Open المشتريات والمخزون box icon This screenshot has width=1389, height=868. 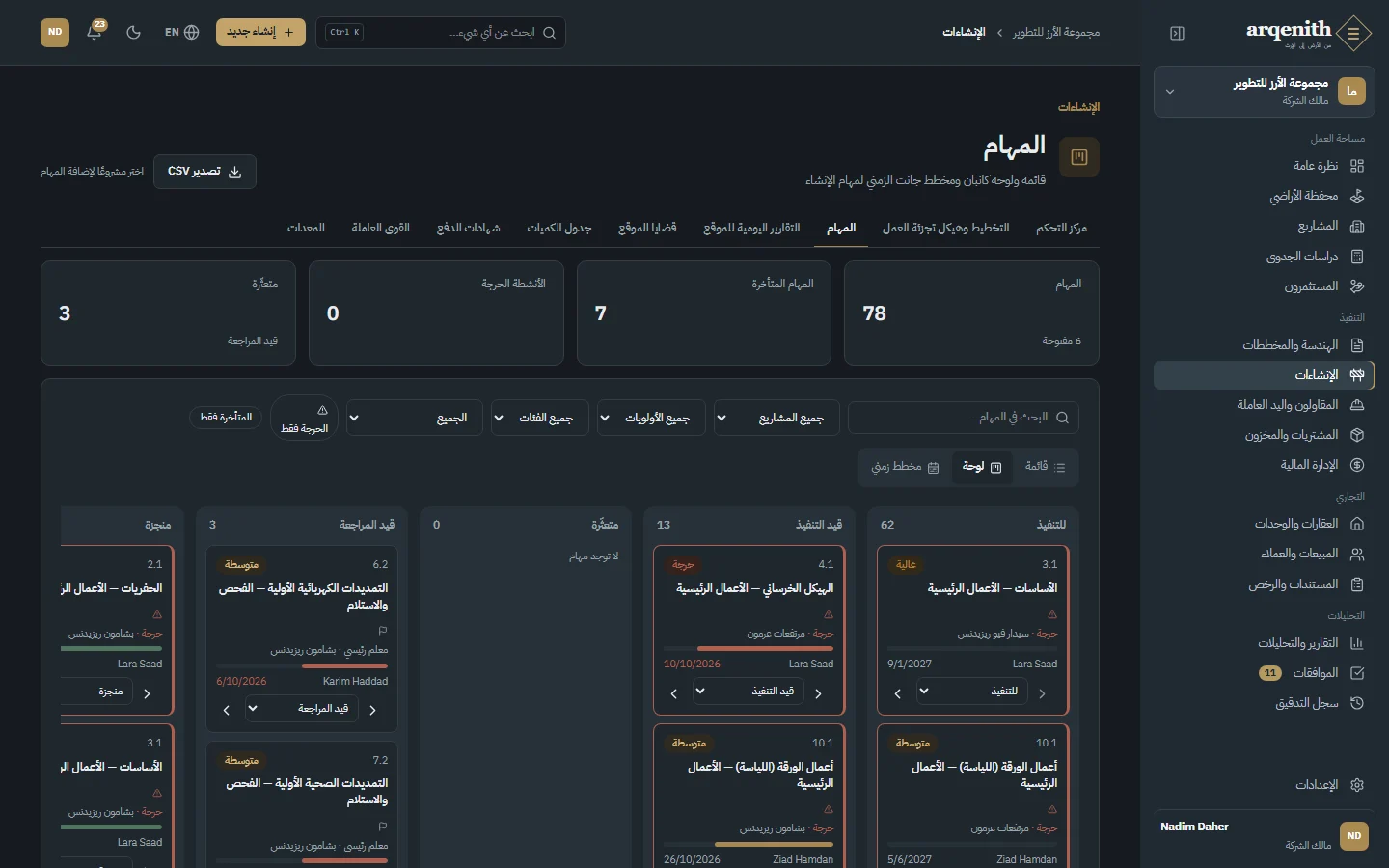click(x=1357, y=435)
